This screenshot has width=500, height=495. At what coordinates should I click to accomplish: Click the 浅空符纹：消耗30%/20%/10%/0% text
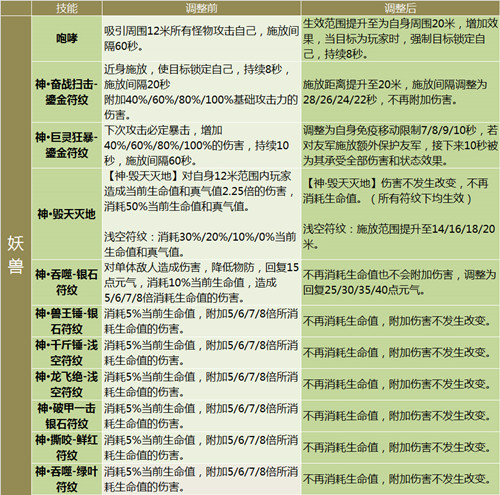200,244
